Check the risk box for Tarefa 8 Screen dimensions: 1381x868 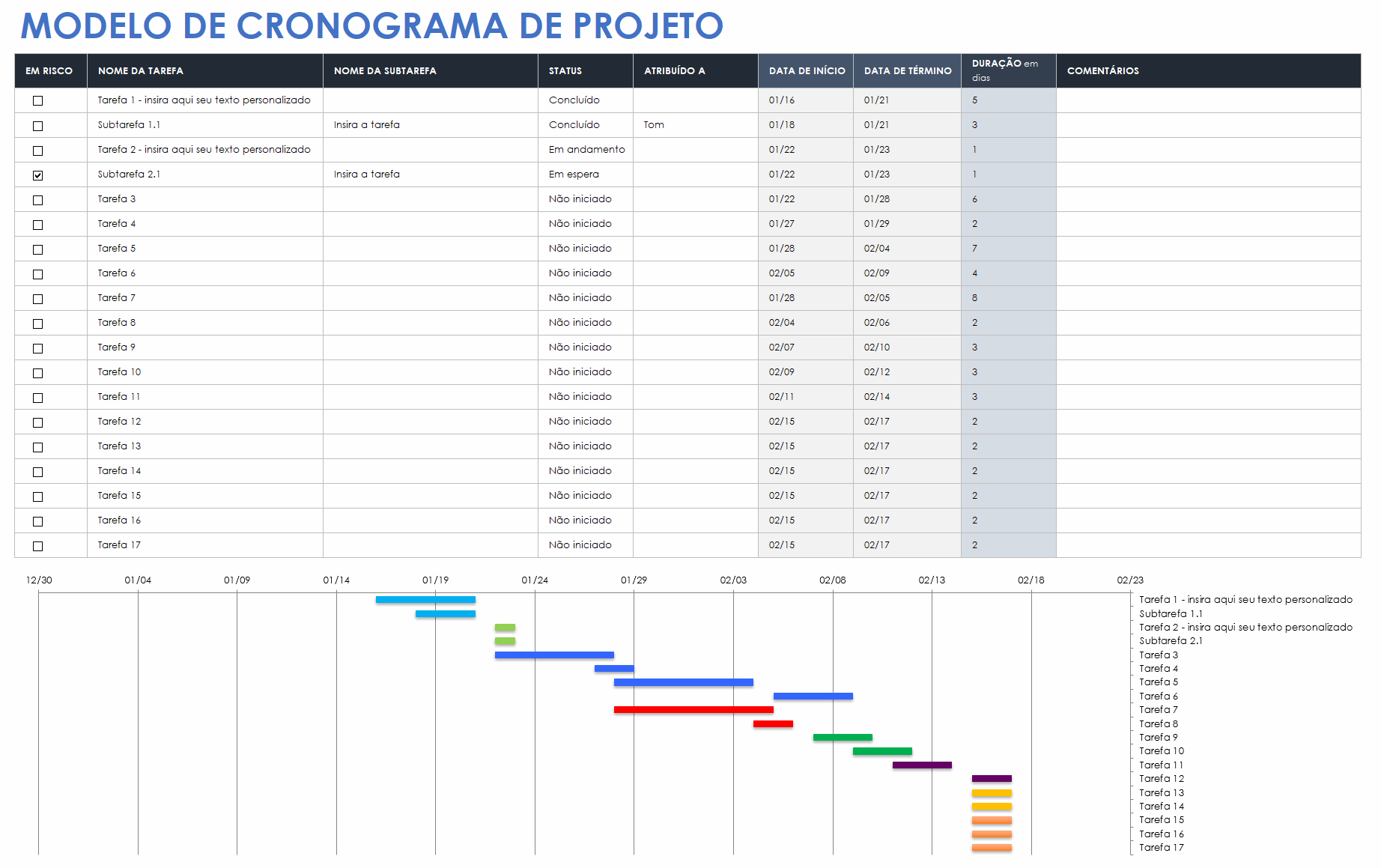38,324
